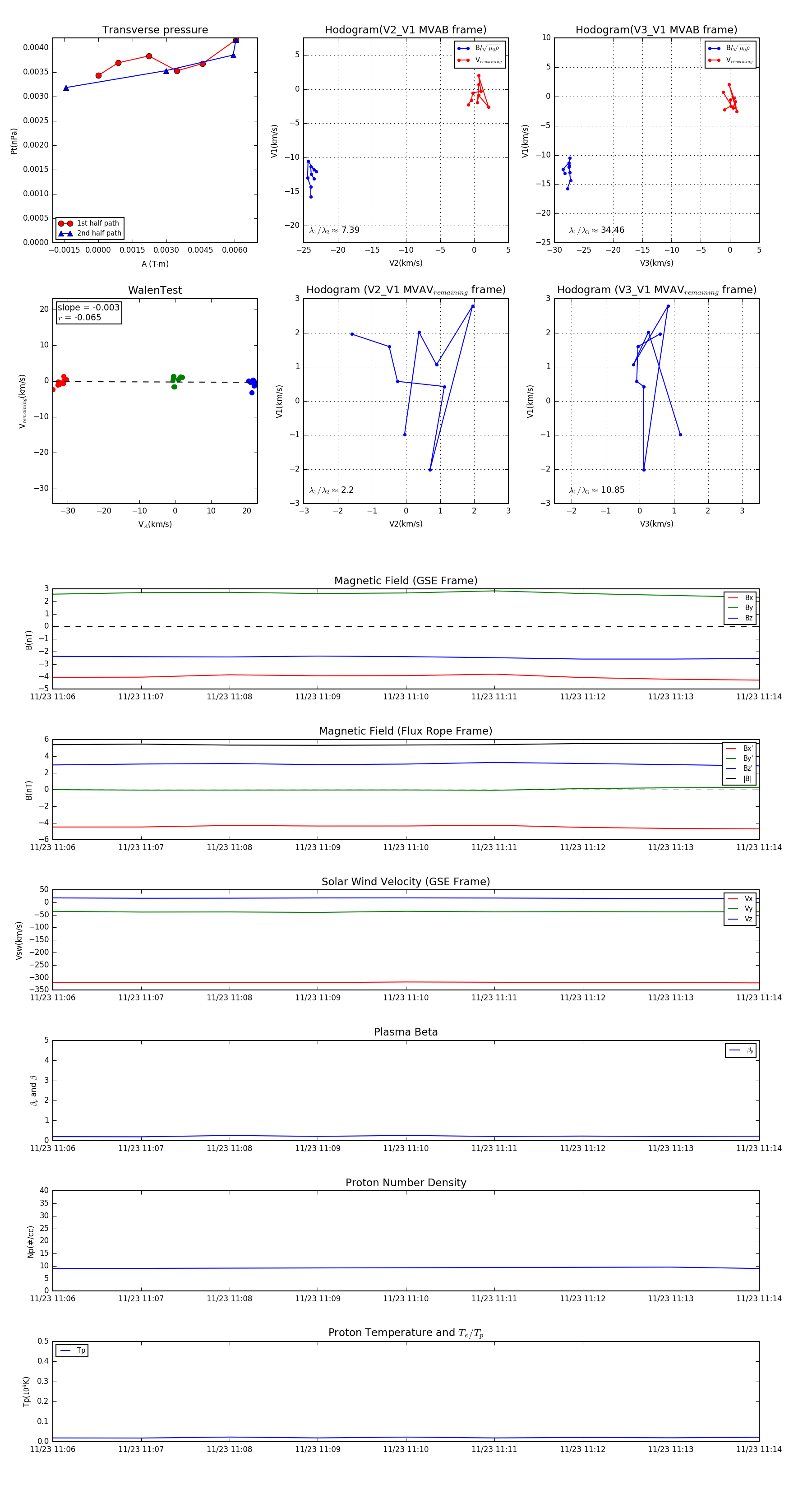Screen dimensions: 812x1489
Task: Click "V3(km/s)" label under the V3_V1 MVAB hodogram
Action: click(x=656, y=264)
